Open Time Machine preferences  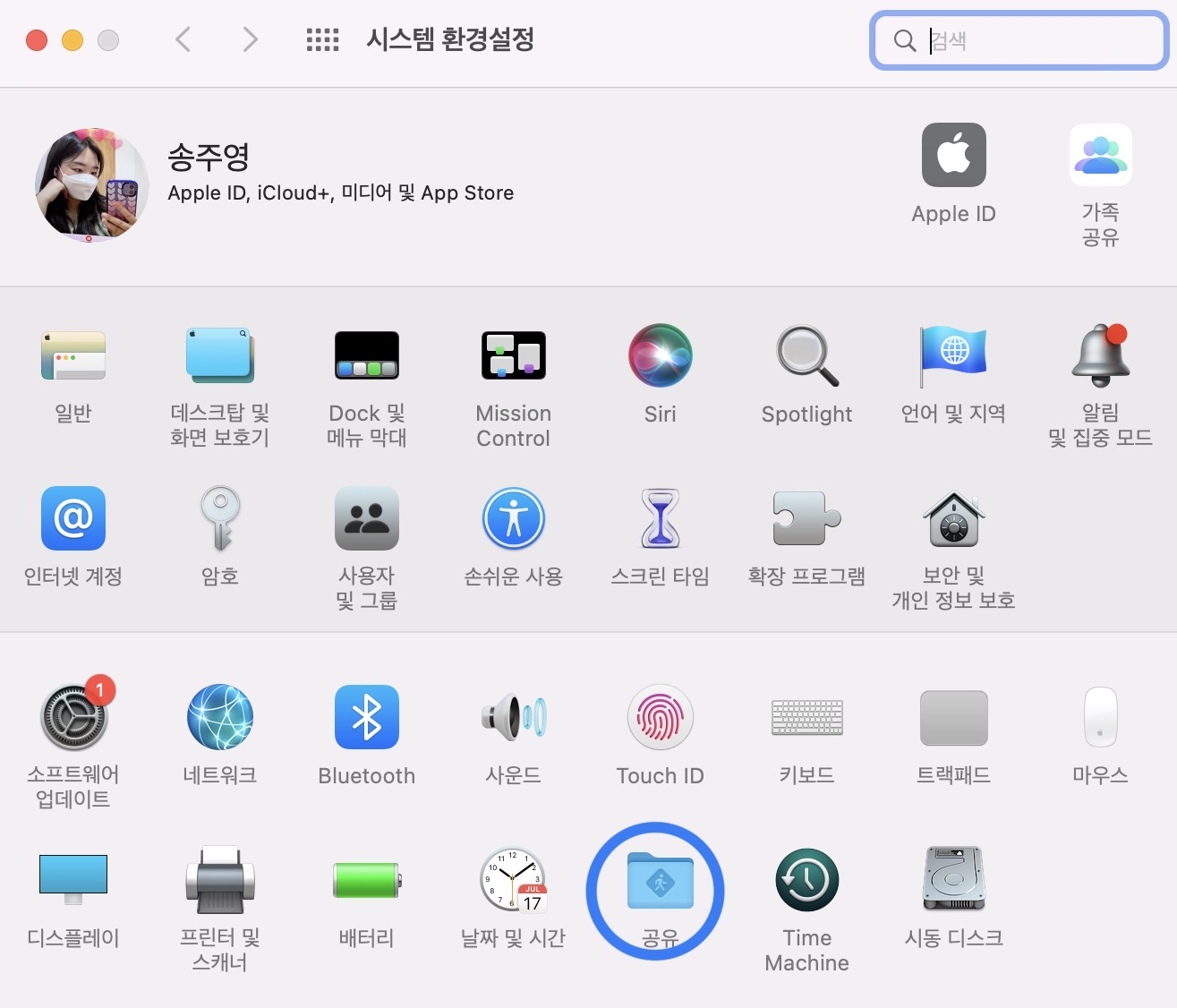[x=807, y=879]
